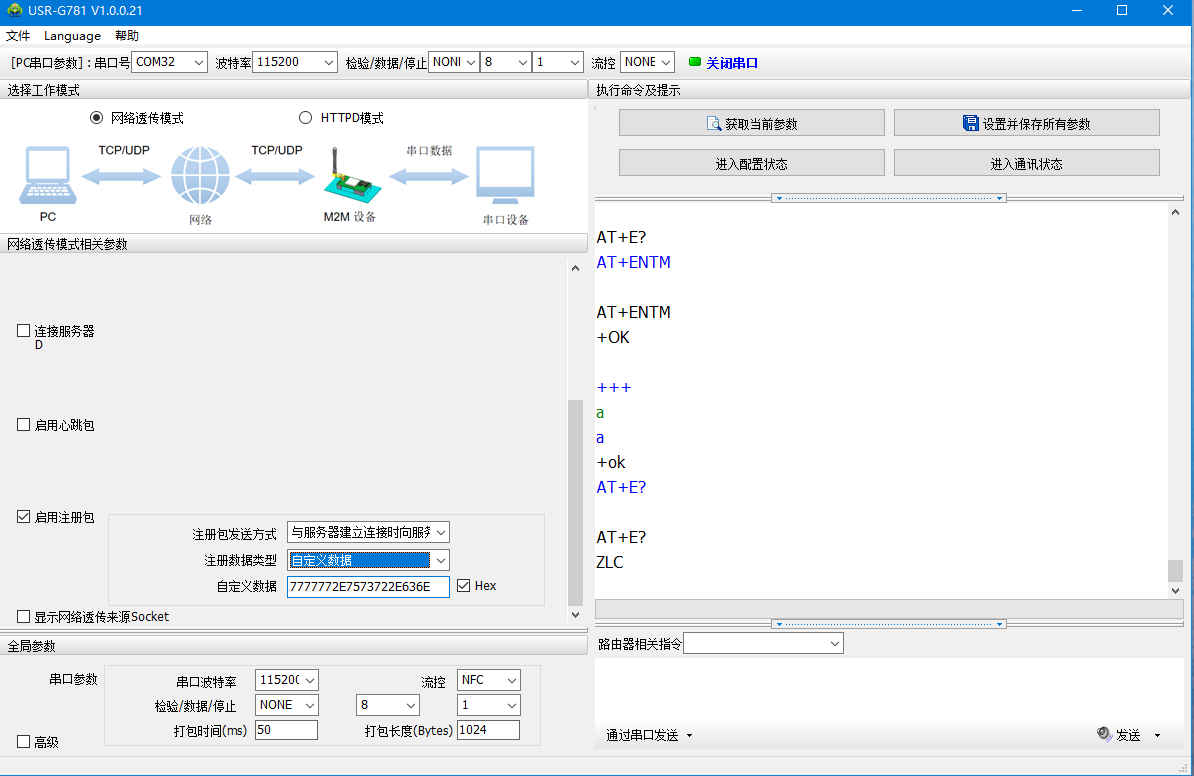Toggle the Hex checkbox for custom data
The height and width of the screenshot is (776, 1194).
click(464, 586)
